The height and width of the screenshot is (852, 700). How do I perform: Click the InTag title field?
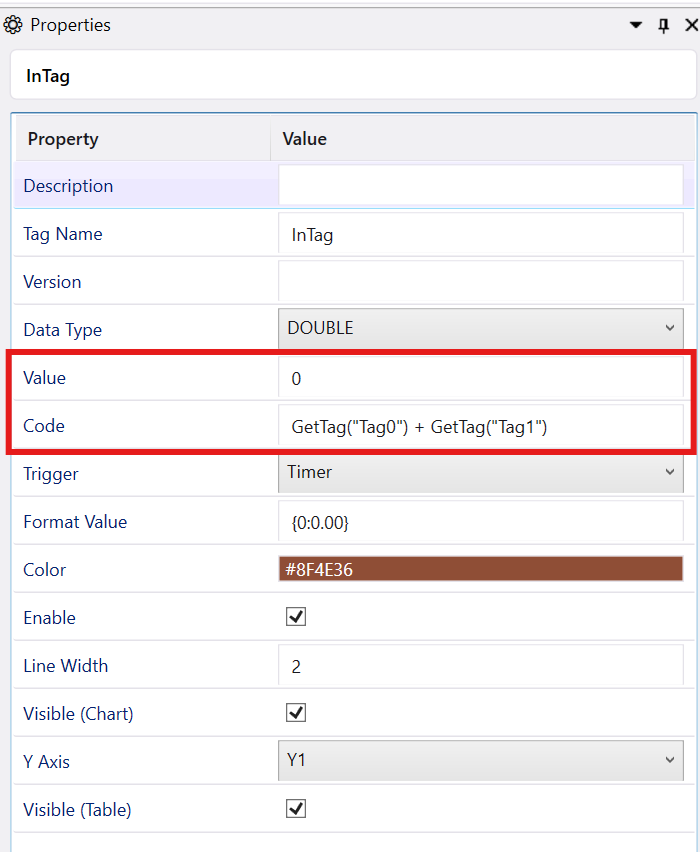(x=353, y=75)
